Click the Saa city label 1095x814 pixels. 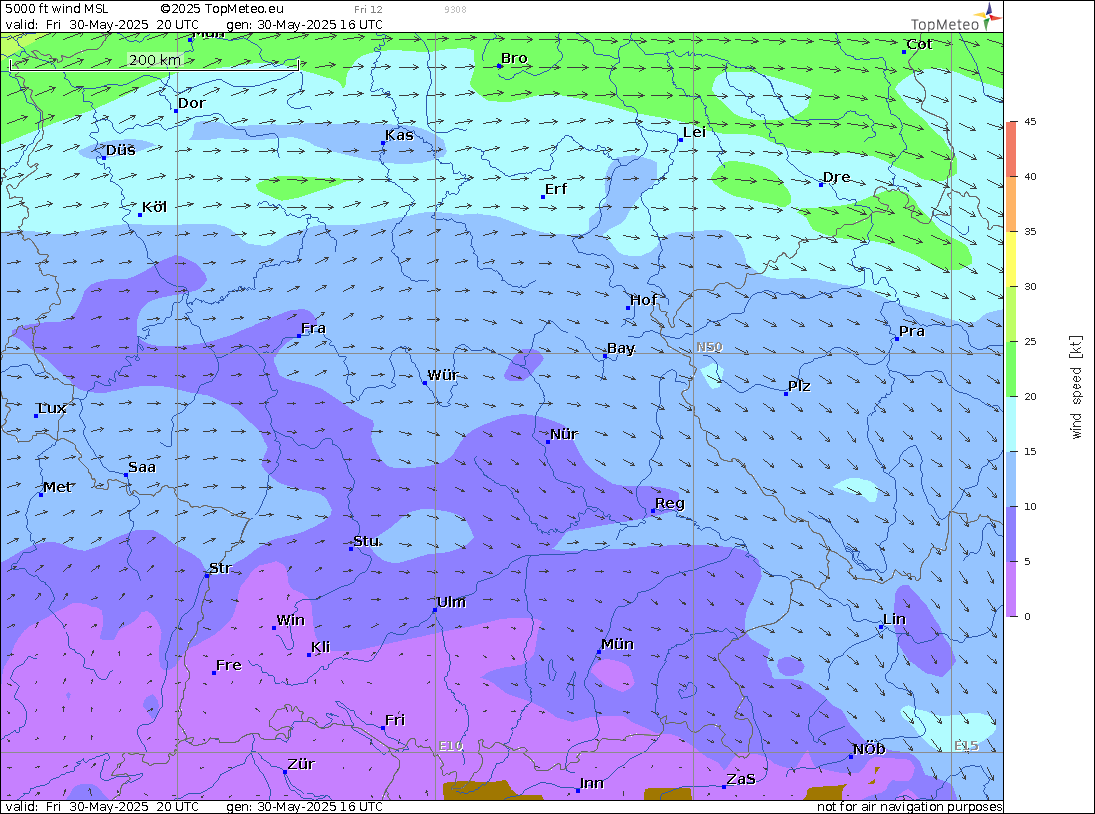(x=142, y=468)
